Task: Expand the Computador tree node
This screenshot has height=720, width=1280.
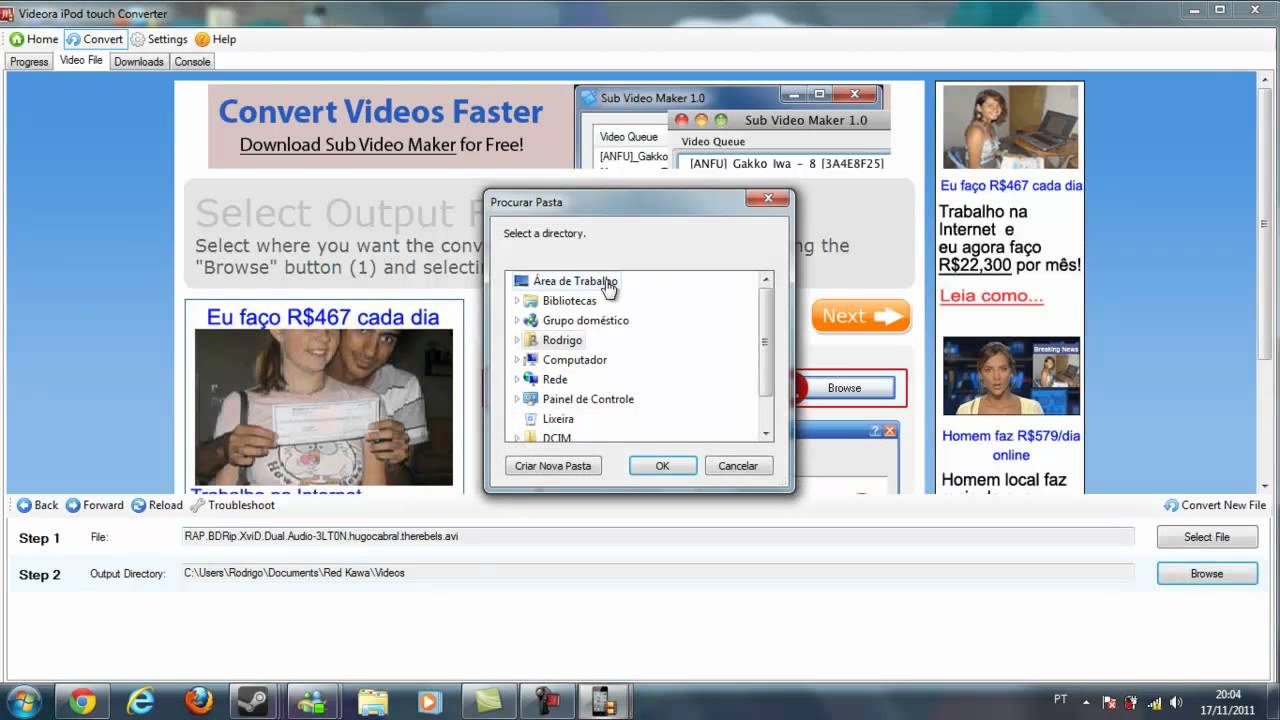Action: click(517, 360)
